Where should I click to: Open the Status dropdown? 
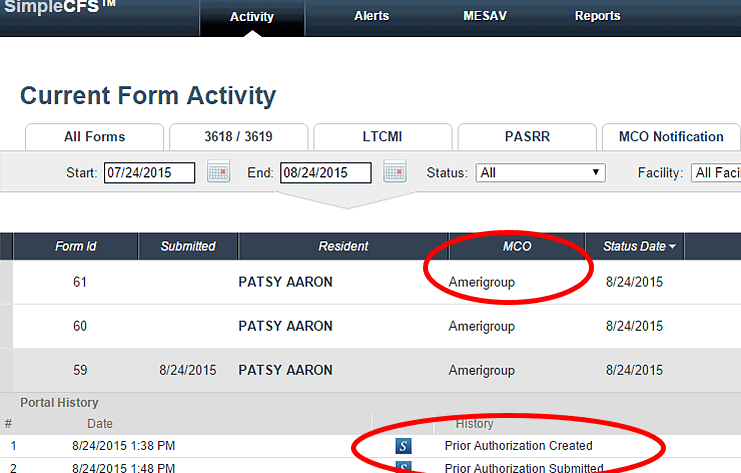pos(541,173)
